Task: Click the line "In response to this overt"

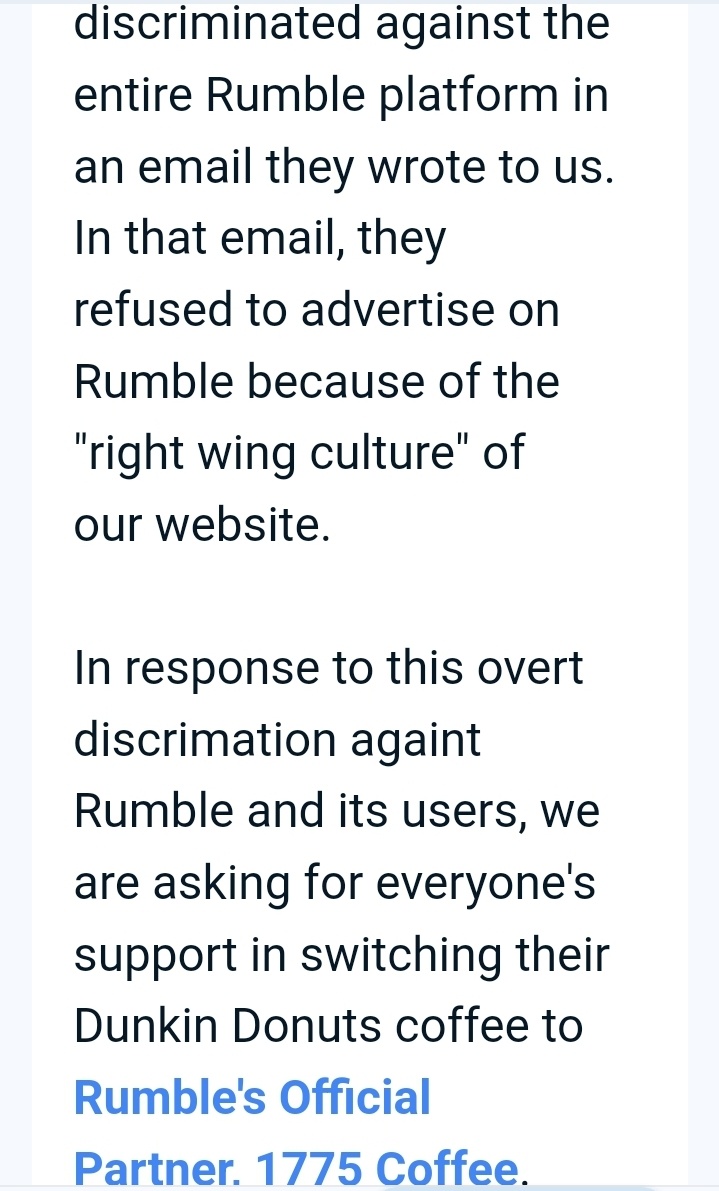Action: (x=328, y=670)
